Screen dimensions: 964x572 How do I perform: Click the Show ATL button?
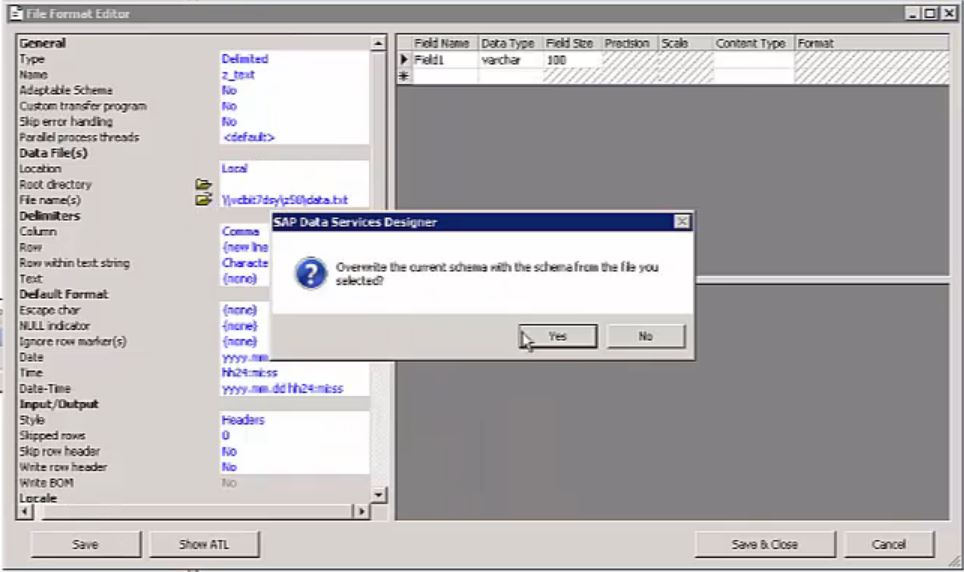204,544
